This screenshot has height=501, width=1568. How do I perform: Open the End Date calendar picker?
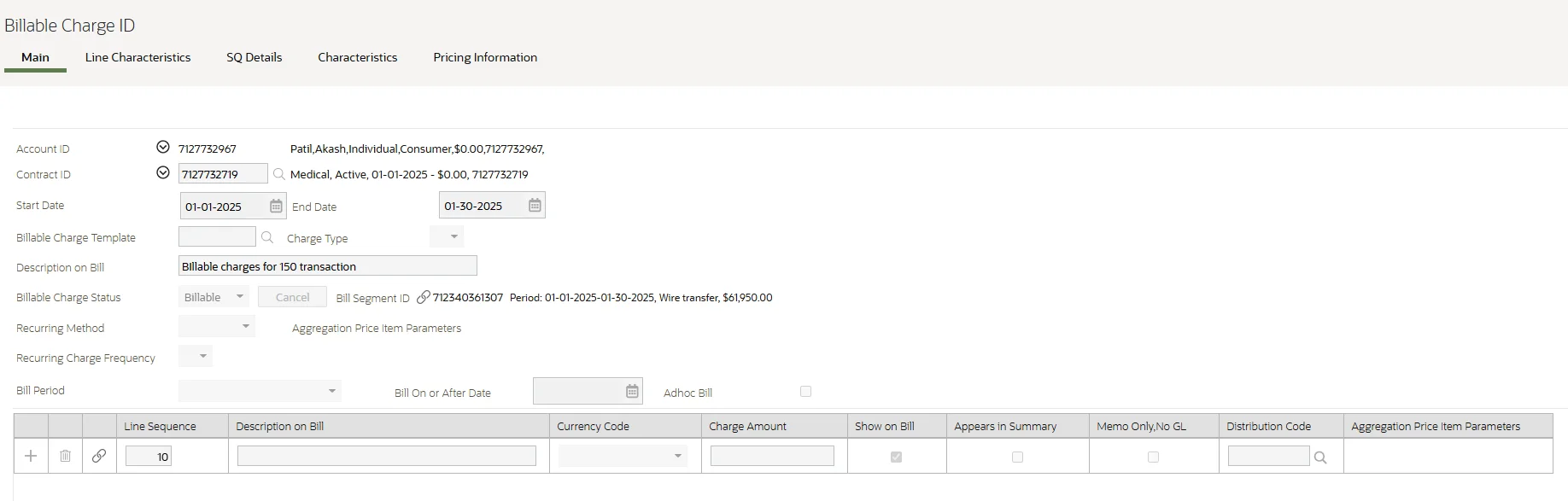(535, 206)
